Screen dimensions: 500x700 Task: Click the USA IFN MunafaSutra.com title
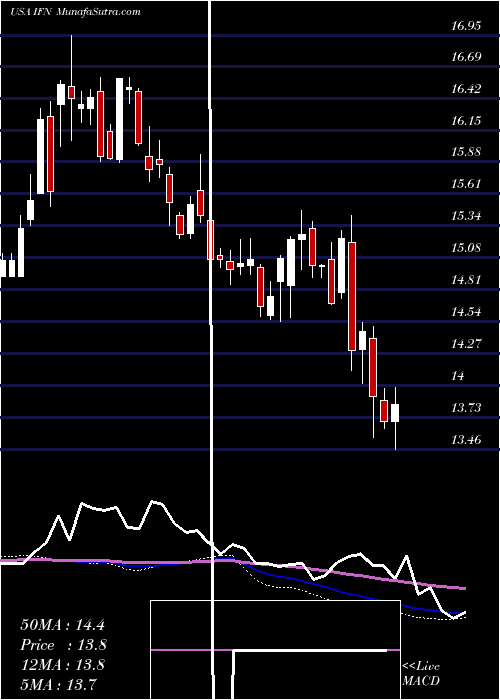pyautogui.click(x=75, y=12)
